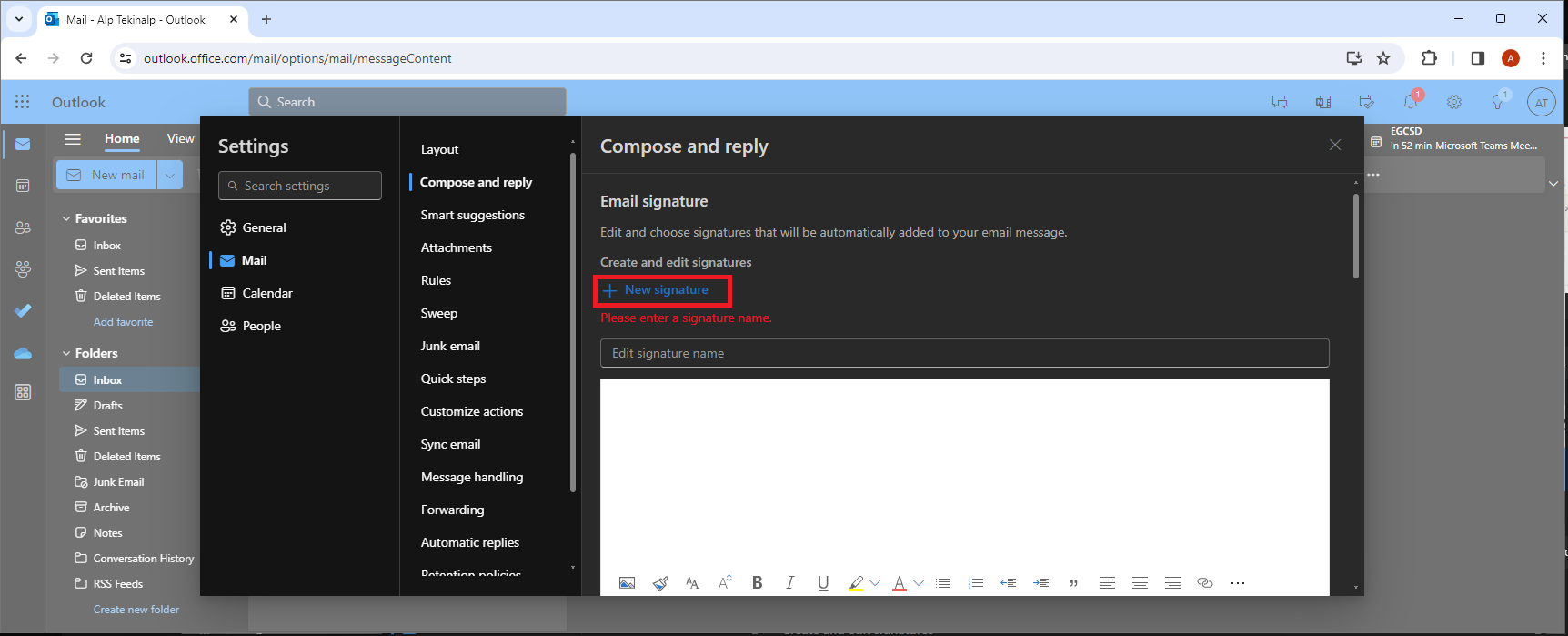Open Attachments settings
This screenshot has width=1568, height=636.
point(456,247)
